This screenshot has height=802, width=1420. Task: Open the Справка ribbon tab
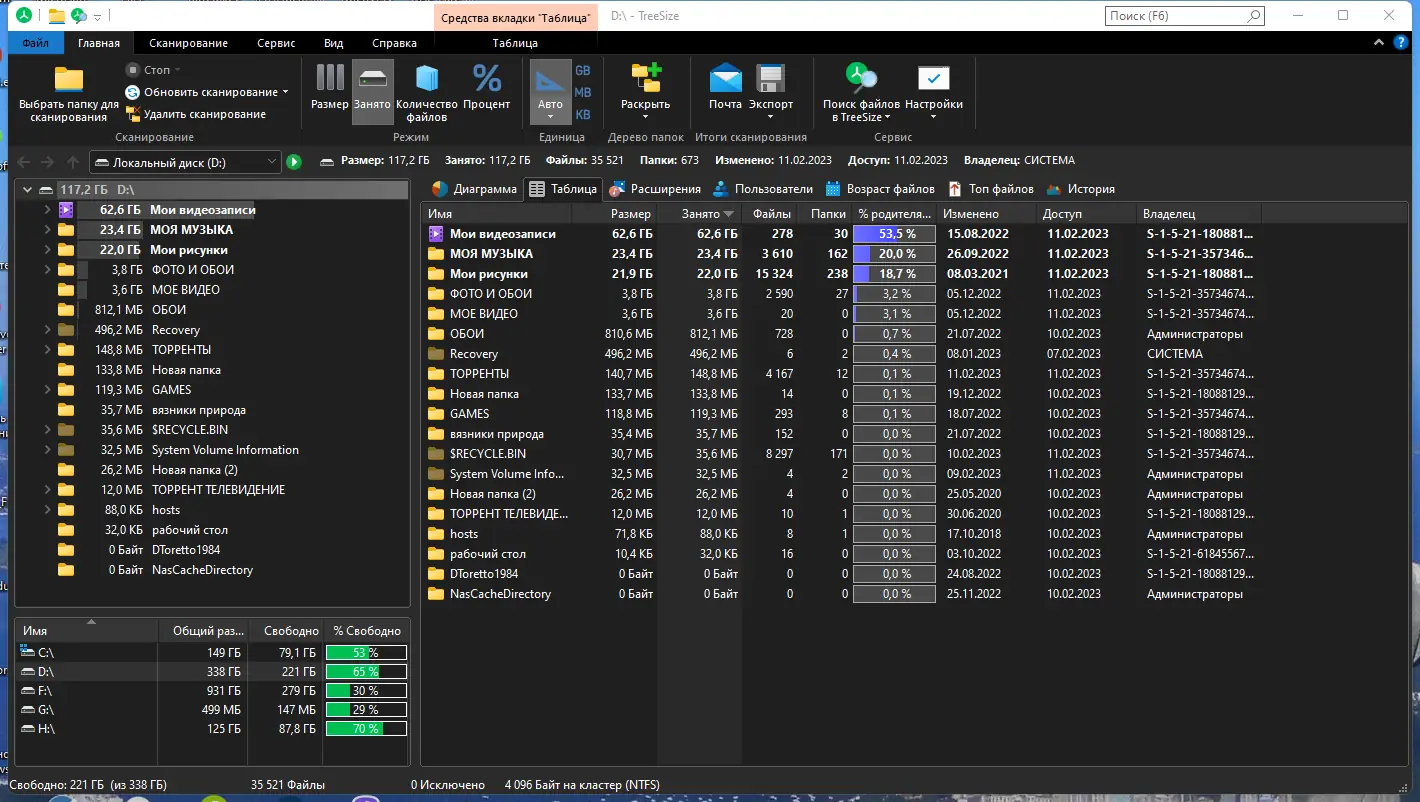click(394, 43)
